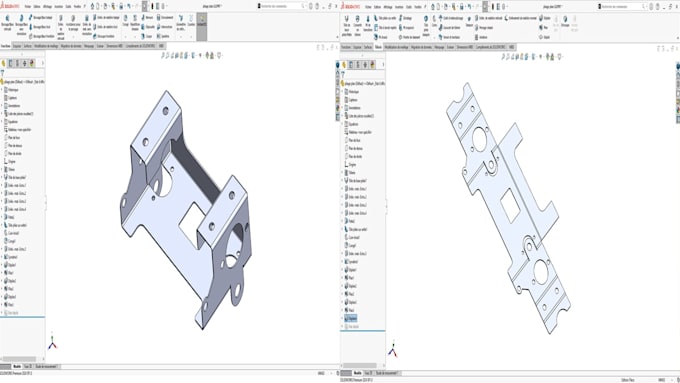
Task: Click horizontal scrollbar under left feature tree
Action: [20, 359]
